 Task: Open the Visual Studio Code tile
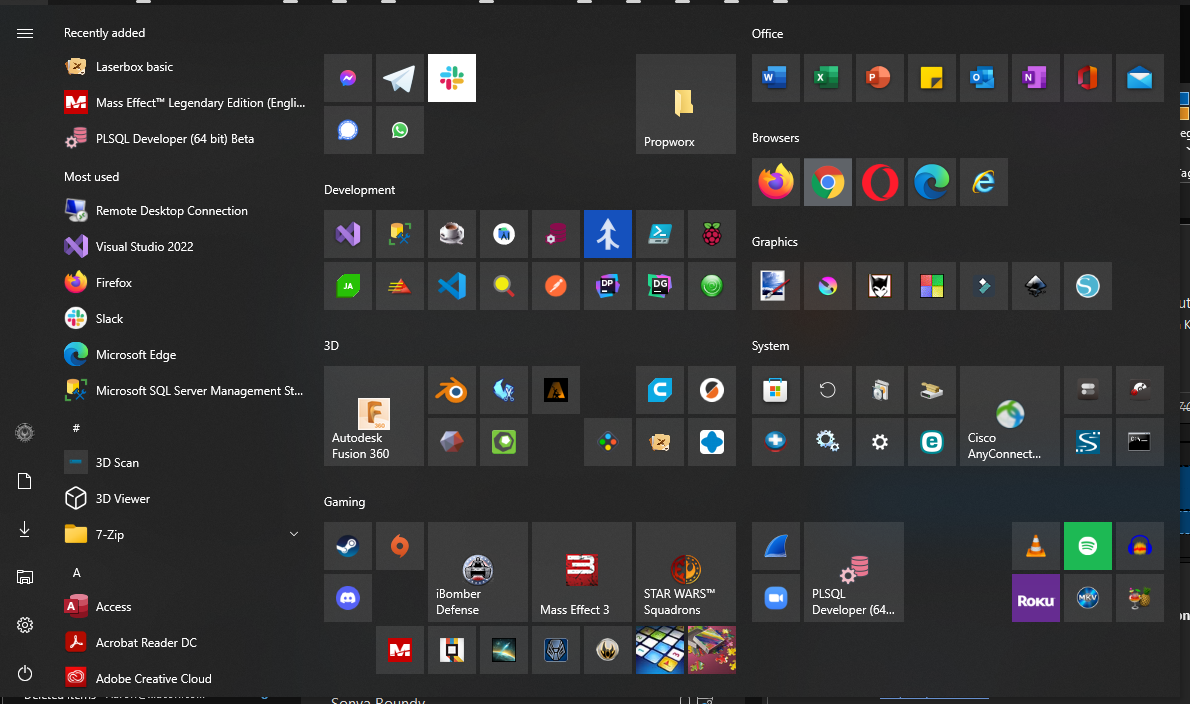(x=452, y=286)
